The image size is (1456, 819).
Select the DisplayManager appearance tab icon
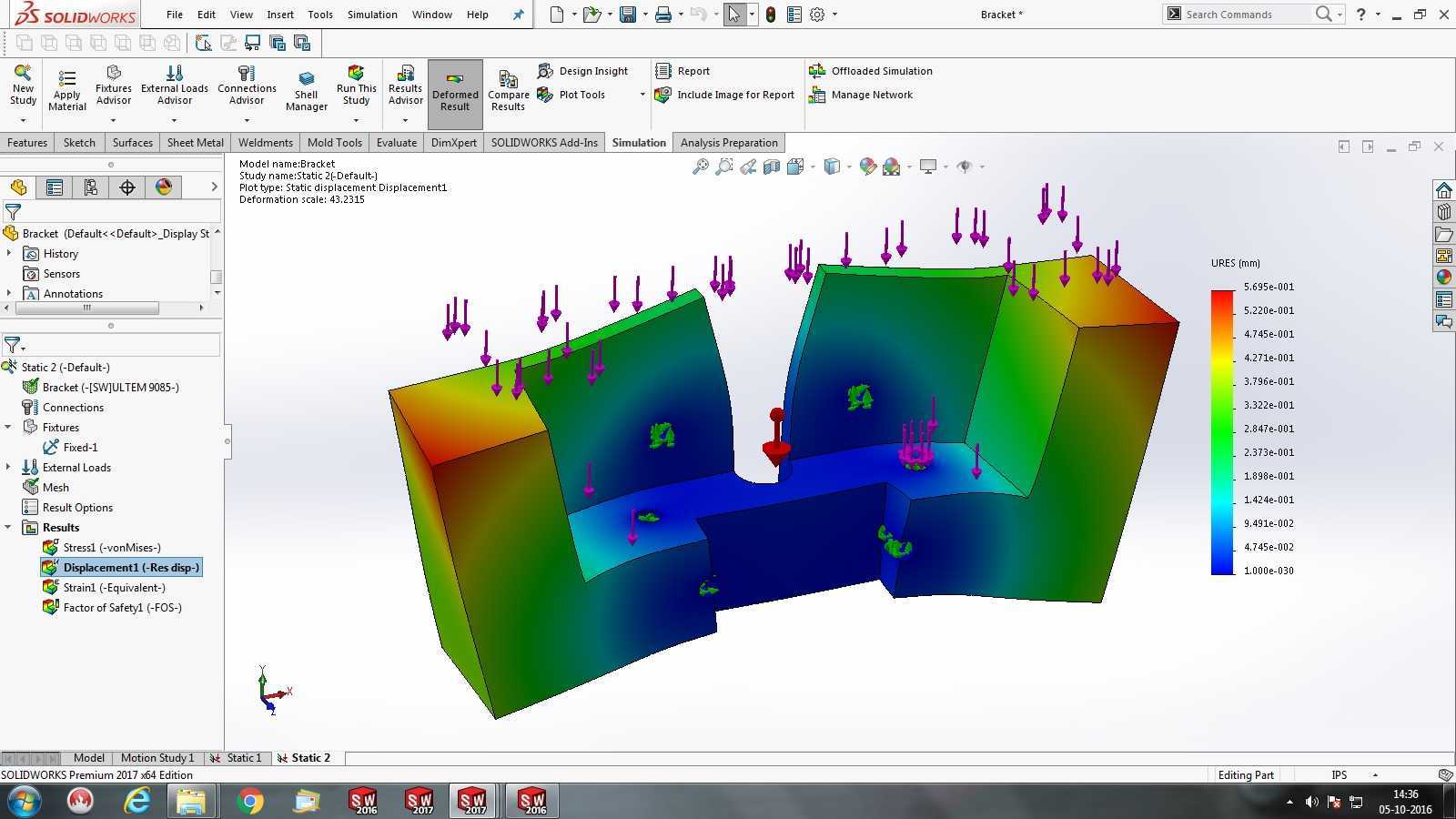[164, 187]
